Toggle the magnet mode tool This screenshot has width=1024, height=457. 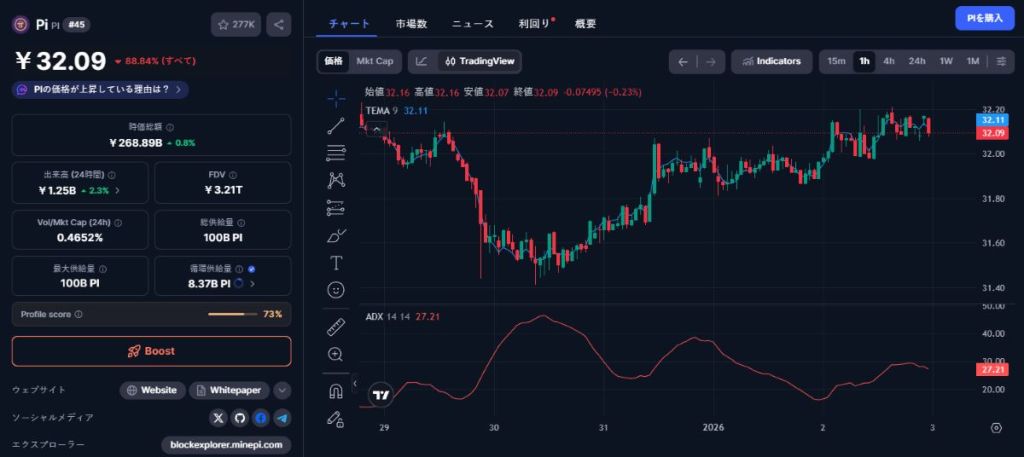(x=336, y=391)
